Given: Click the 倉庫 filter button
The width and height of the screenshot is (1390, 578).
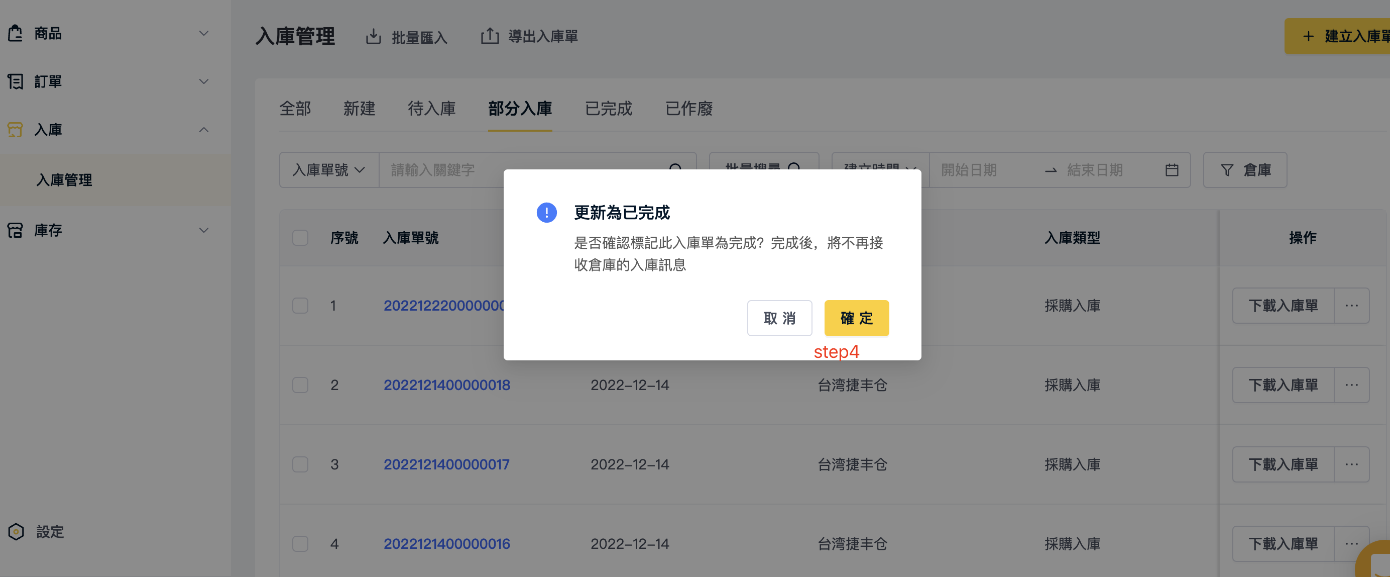Looking at the screenshot, I should click(x=1245, y=170).
